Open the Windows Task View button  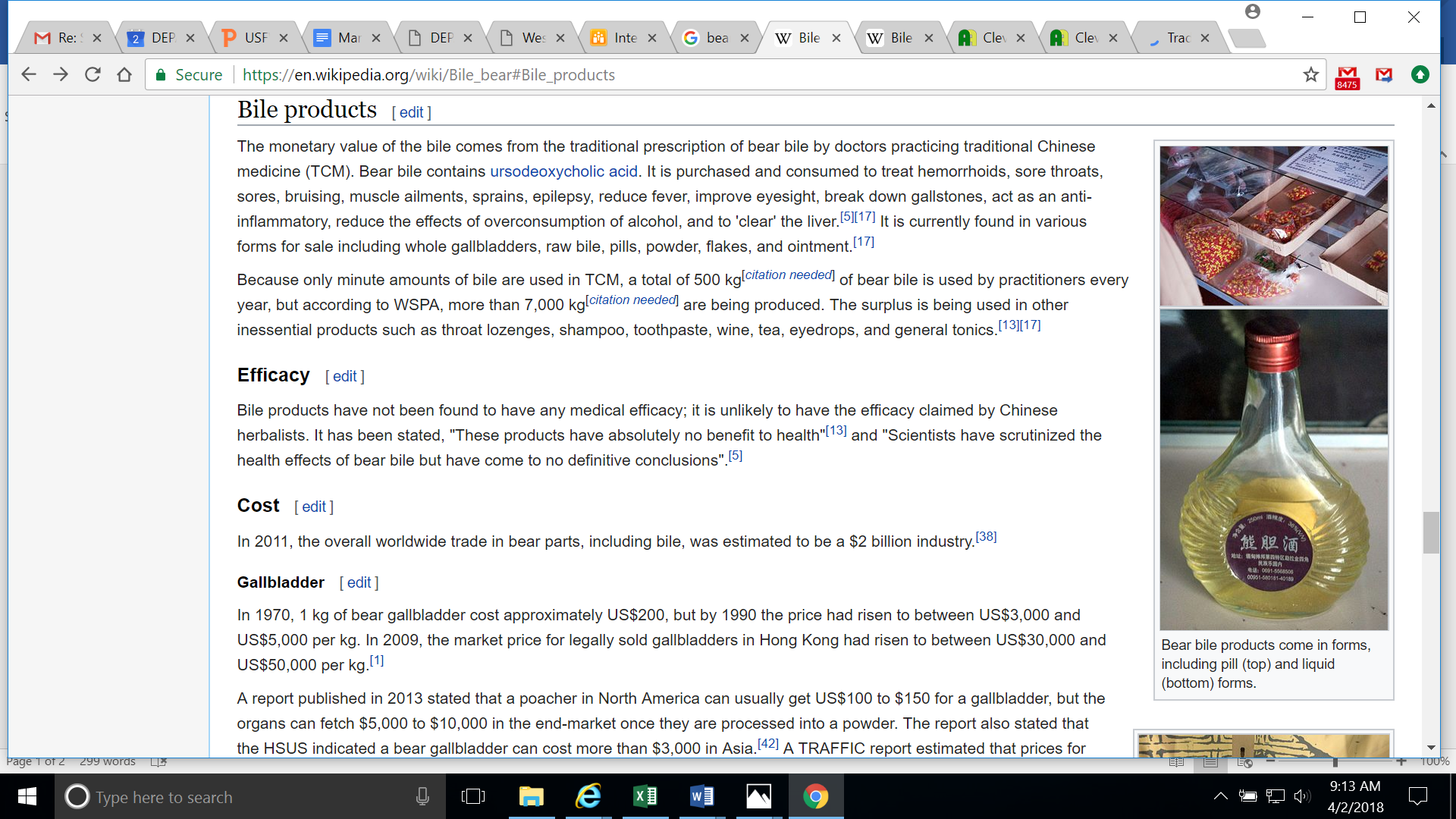pos(473,796)
